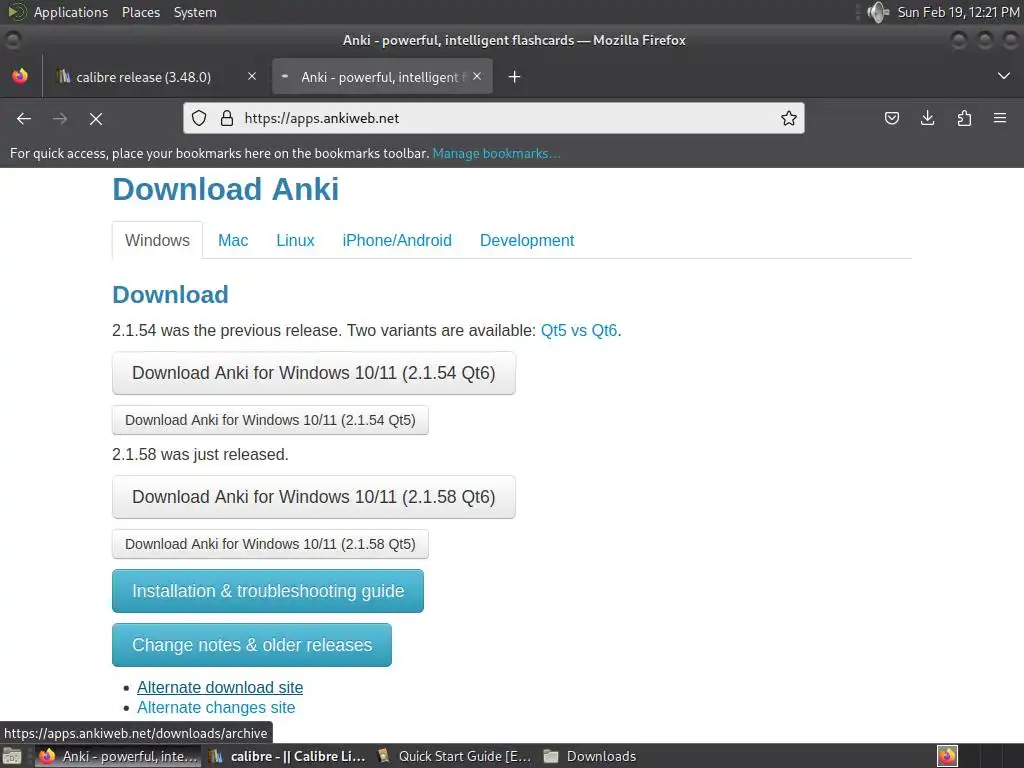Screen dimensions: 1024x768
Task: Download Anki 2.1.54 Qt6 for Windows
Action: pyautogui.click(x=313, y=373)
